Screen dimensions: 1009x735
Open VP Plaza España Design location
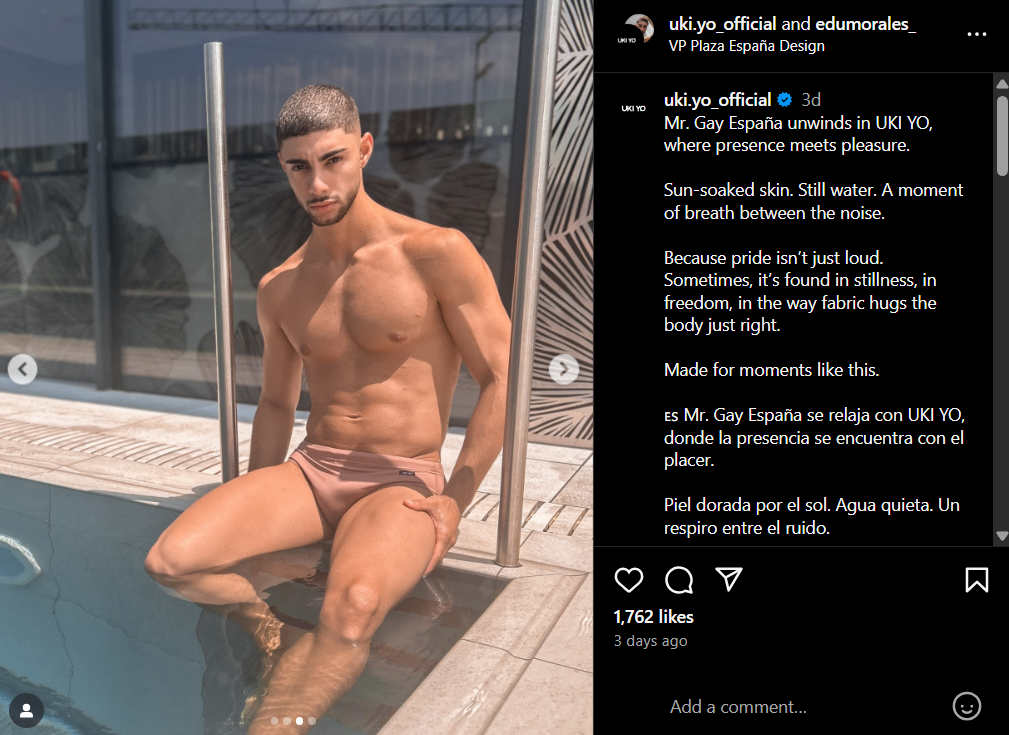pos(746,46)
